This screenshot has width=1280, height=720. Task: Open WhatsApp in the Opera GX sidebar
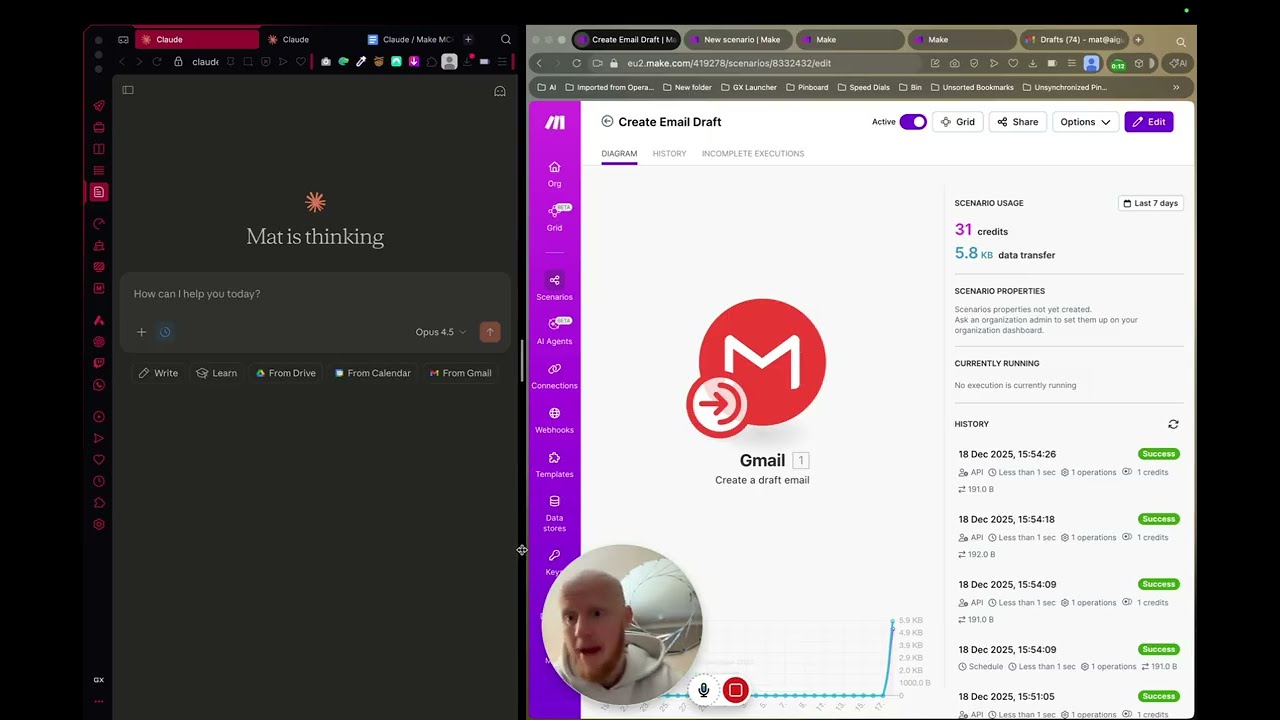tap(99, 385)
